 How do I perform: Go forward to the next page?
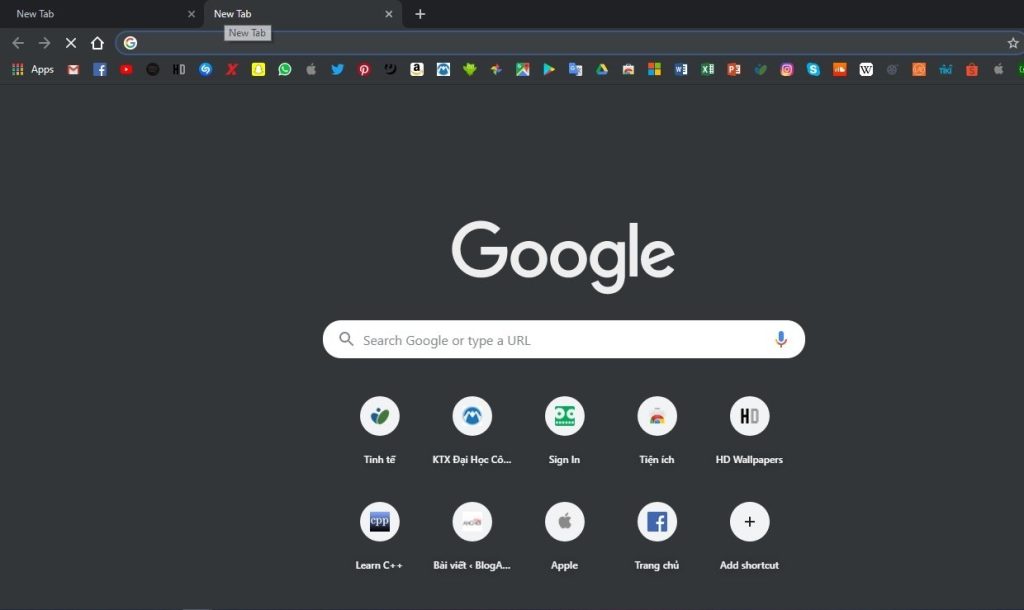pyautogui.click(x=44, y=43)
